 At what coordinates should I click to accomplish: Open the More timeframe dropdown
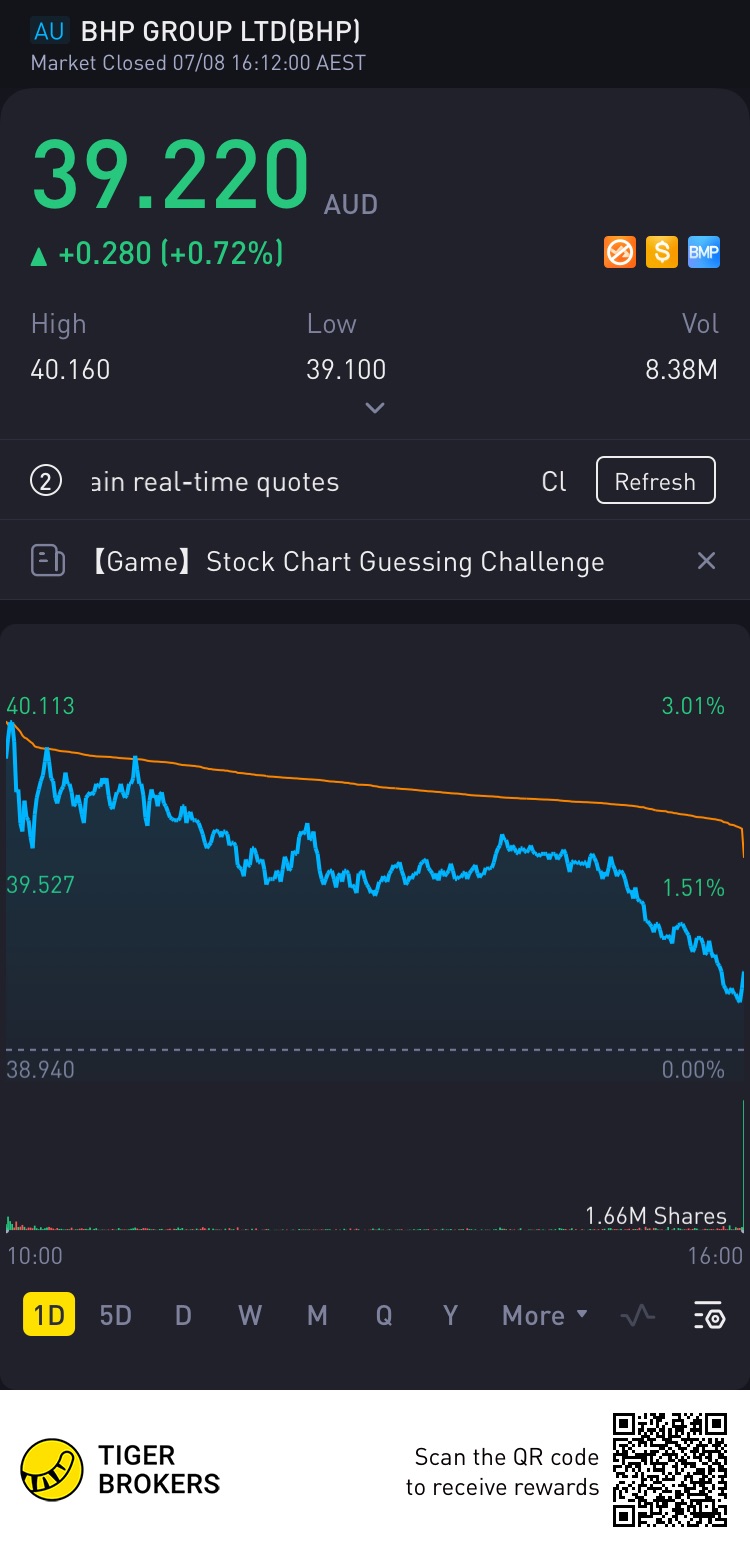[x=544, y=1315]
